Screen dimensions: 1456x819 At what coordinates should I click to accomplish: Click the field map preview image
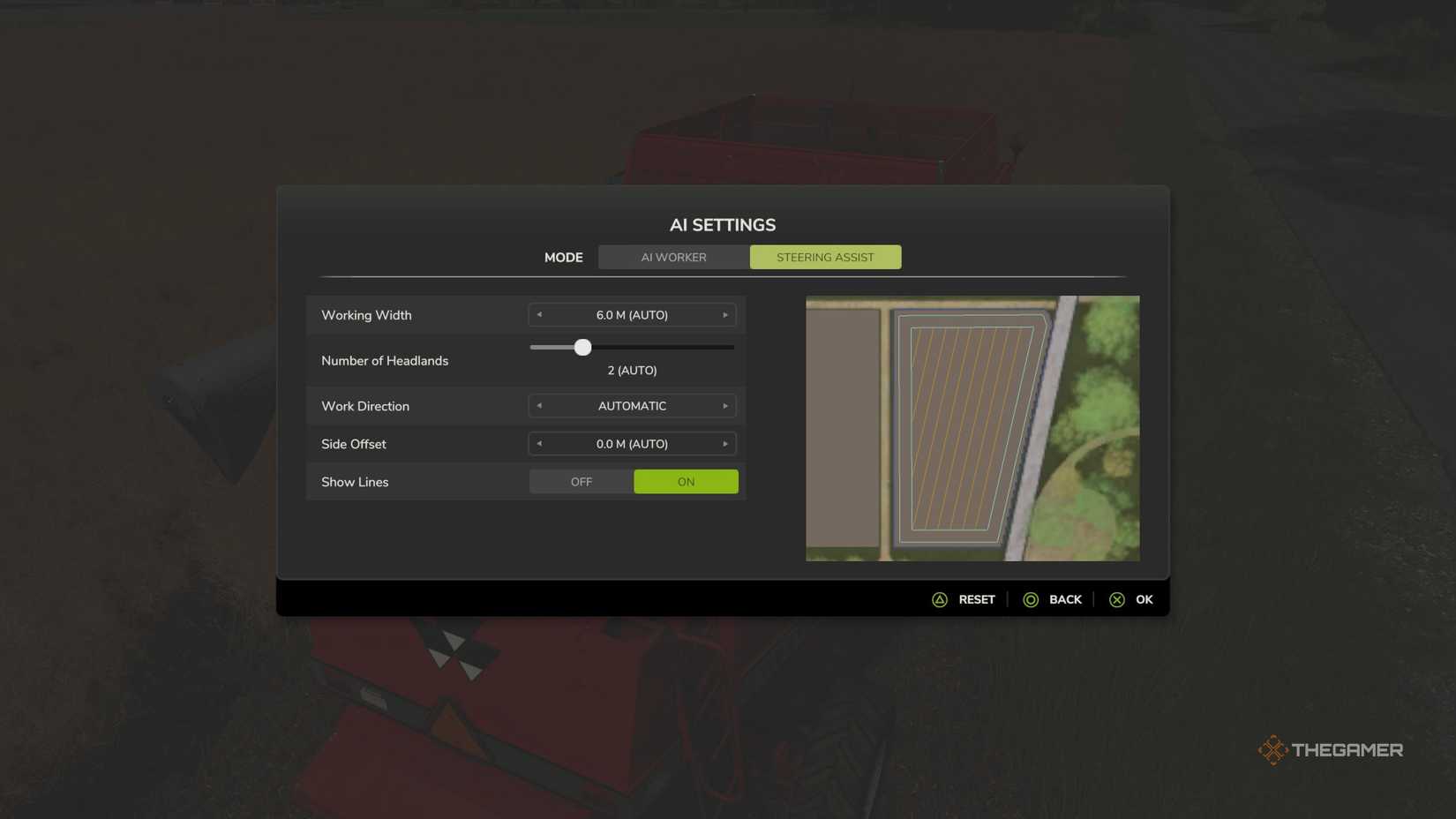972,428
